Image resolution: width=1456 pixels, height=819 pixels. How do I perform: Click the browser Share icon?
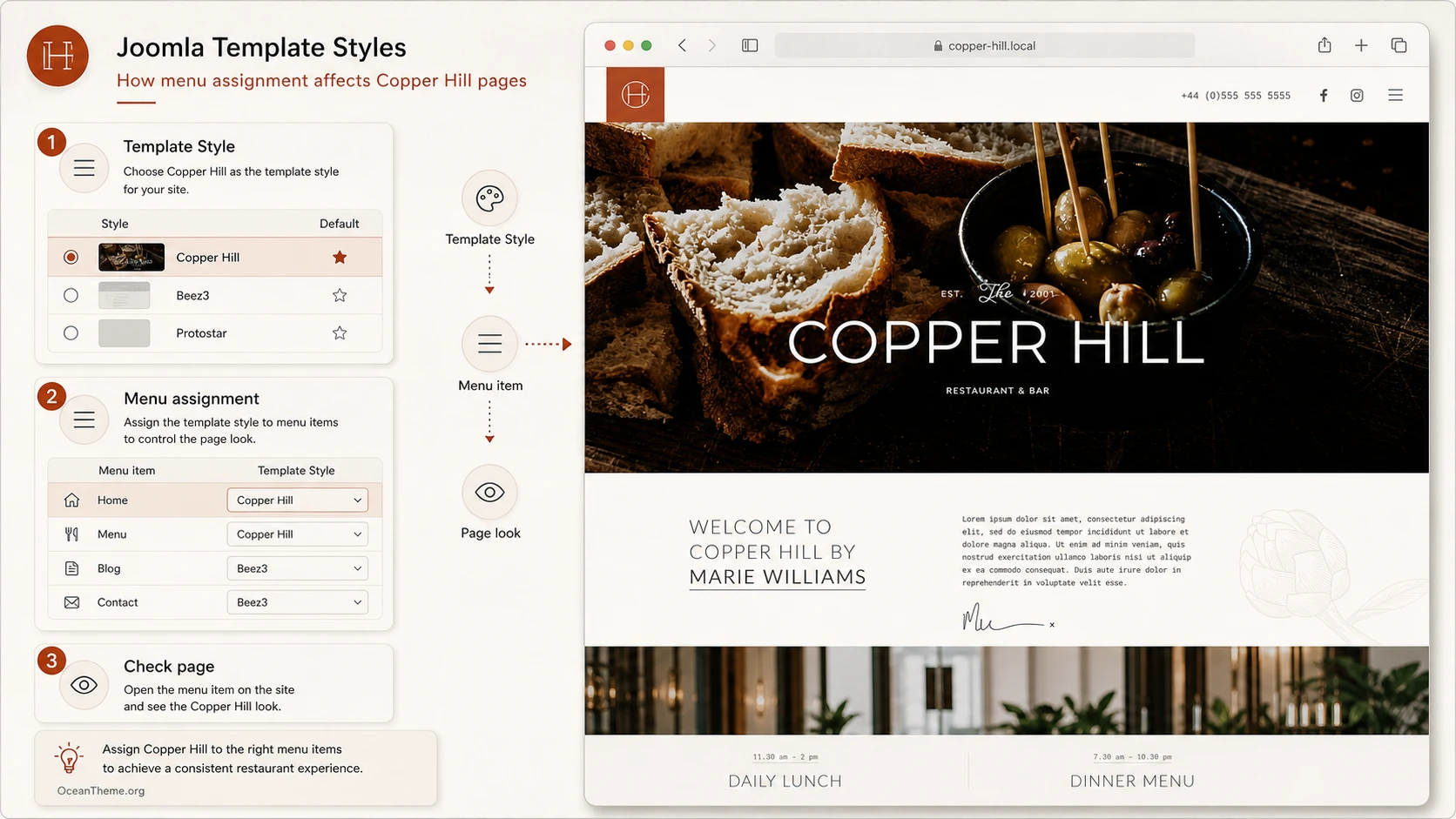[x=1325, y=45]
